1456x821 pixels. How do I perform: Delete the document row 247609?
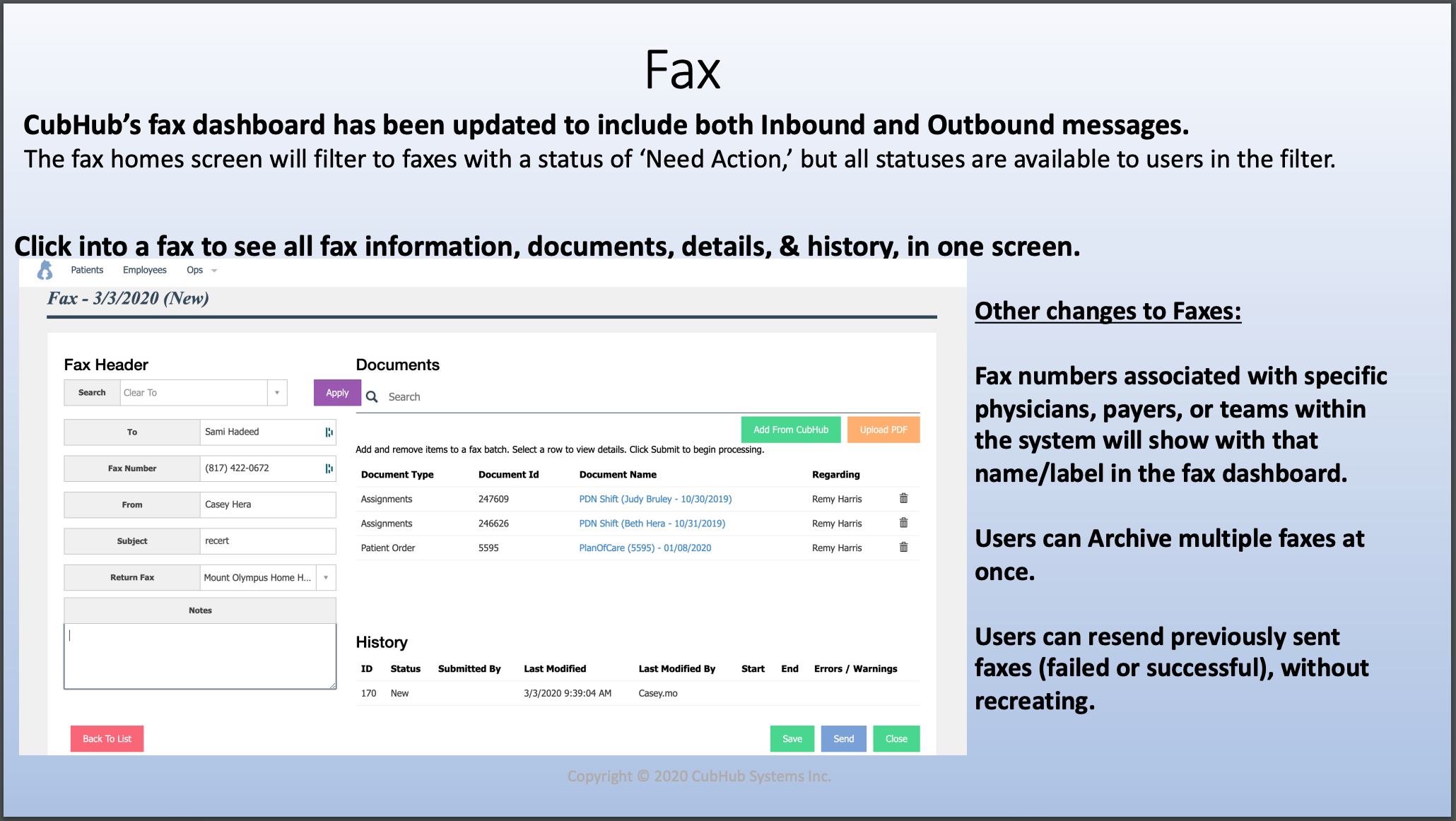tap(903, 498)
